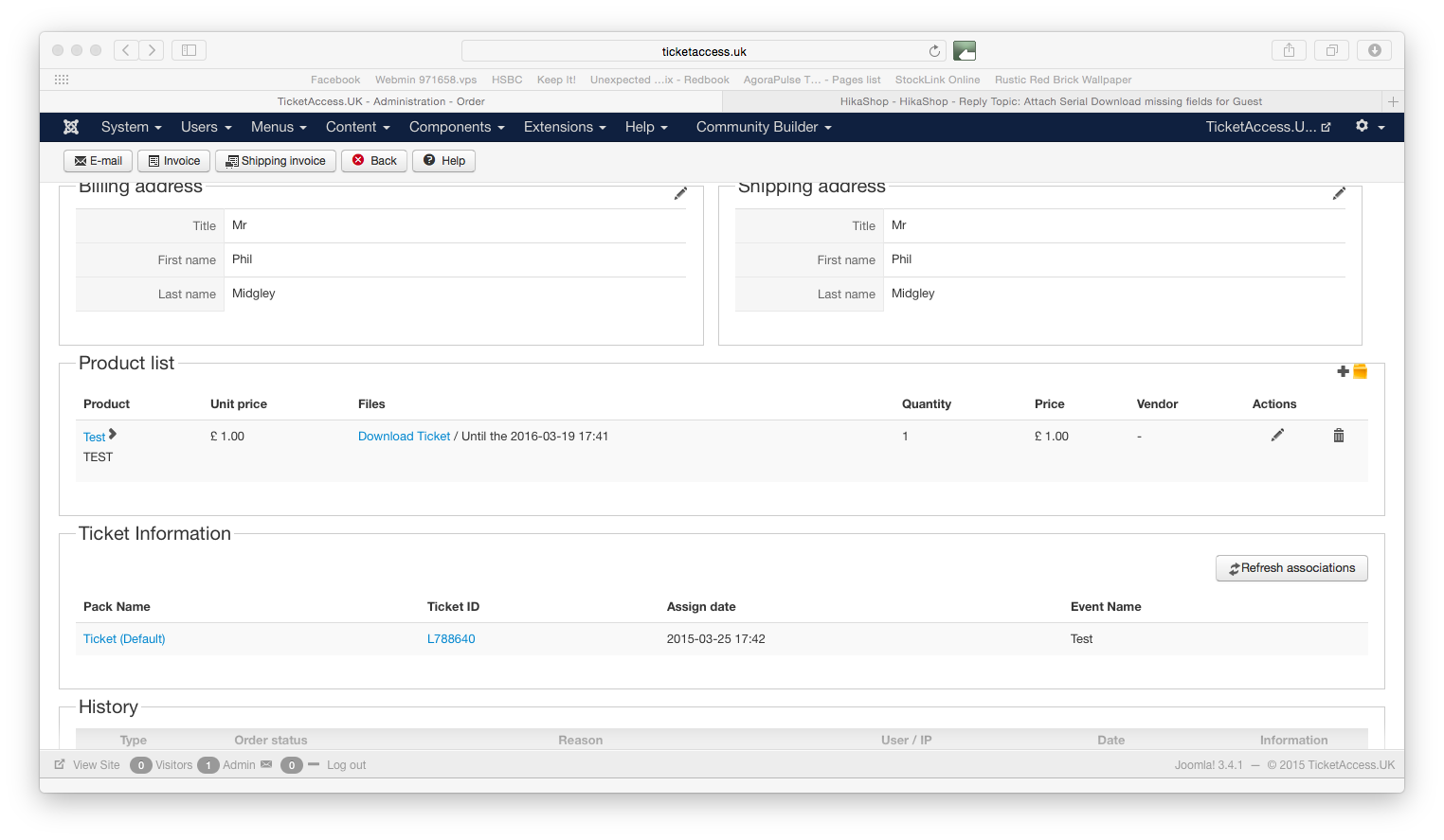Expand the Users menu
The height and width of the screenshot is (840, 1444).
[x=206, y=127]
